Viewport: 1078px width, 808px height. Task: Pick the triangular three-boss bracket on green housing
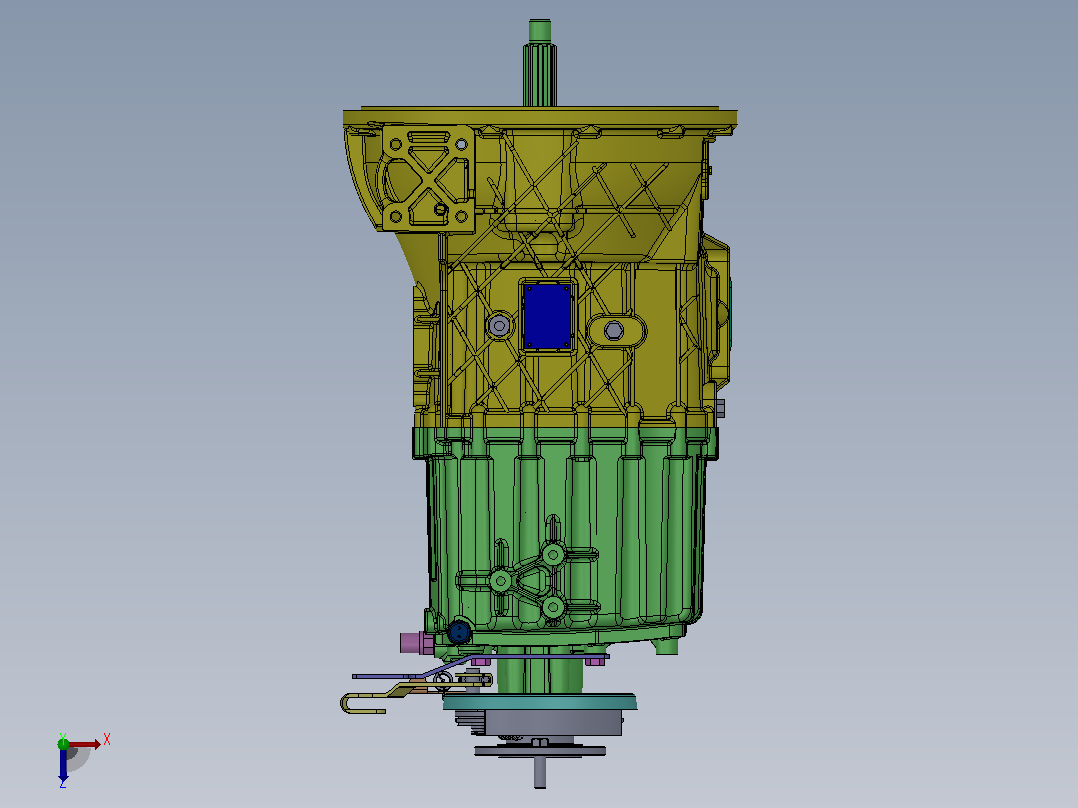tap(530, 580)
